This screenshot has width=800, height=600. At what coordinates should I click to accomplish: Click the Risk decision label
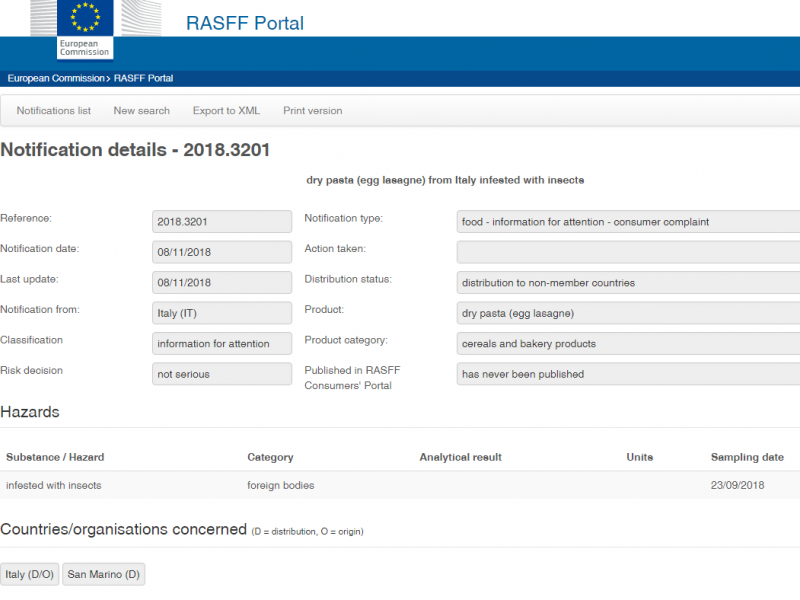(x=32, y=370)
